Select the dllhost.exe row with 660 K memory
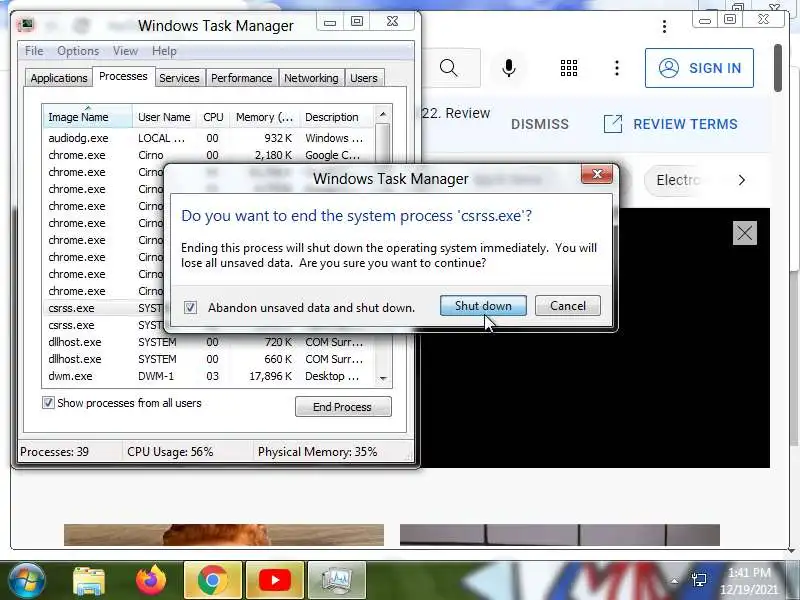The image size is (800, 600). point(208,359)
